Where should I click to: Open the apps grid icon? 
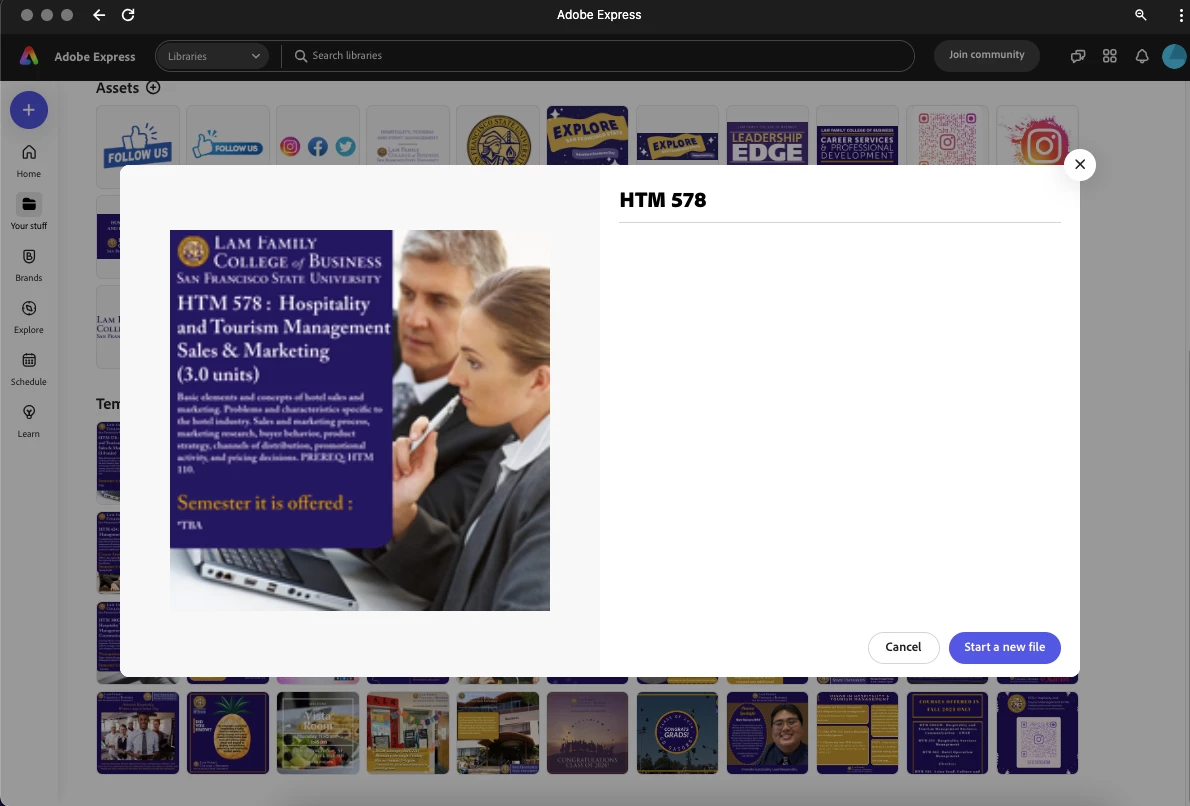point(1110,56)
